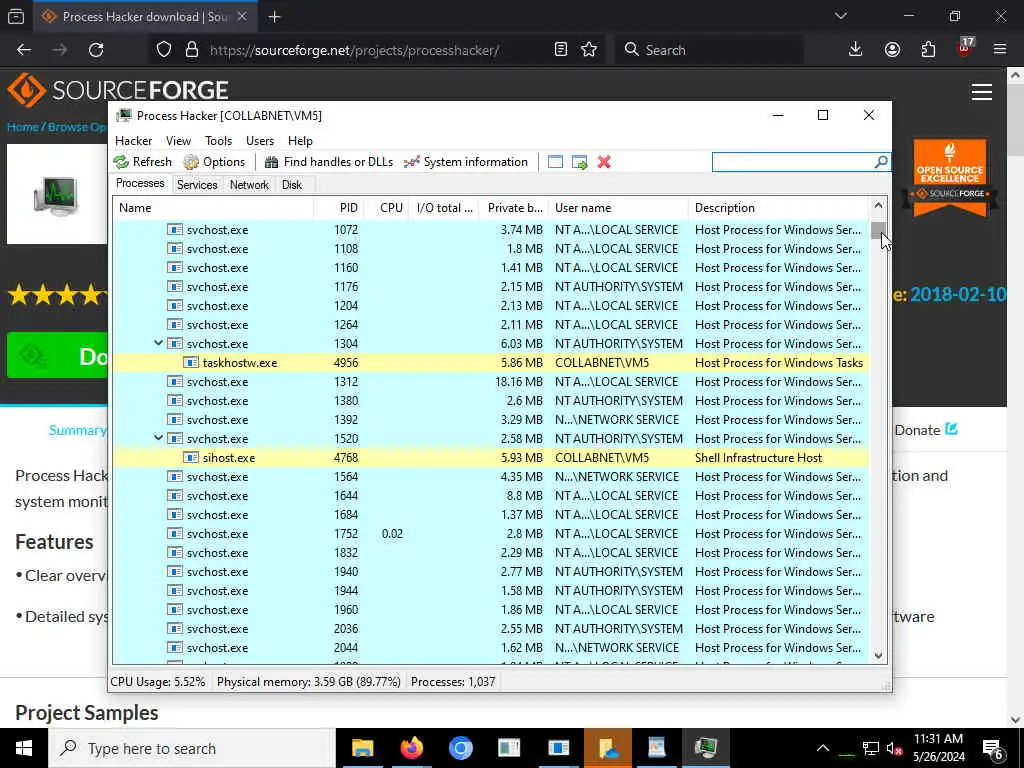Image resolution: width=1024 pixels, height=768 pixels.
Task: Open File Explorer from taskbar
Action: click(x=362, y=748)
